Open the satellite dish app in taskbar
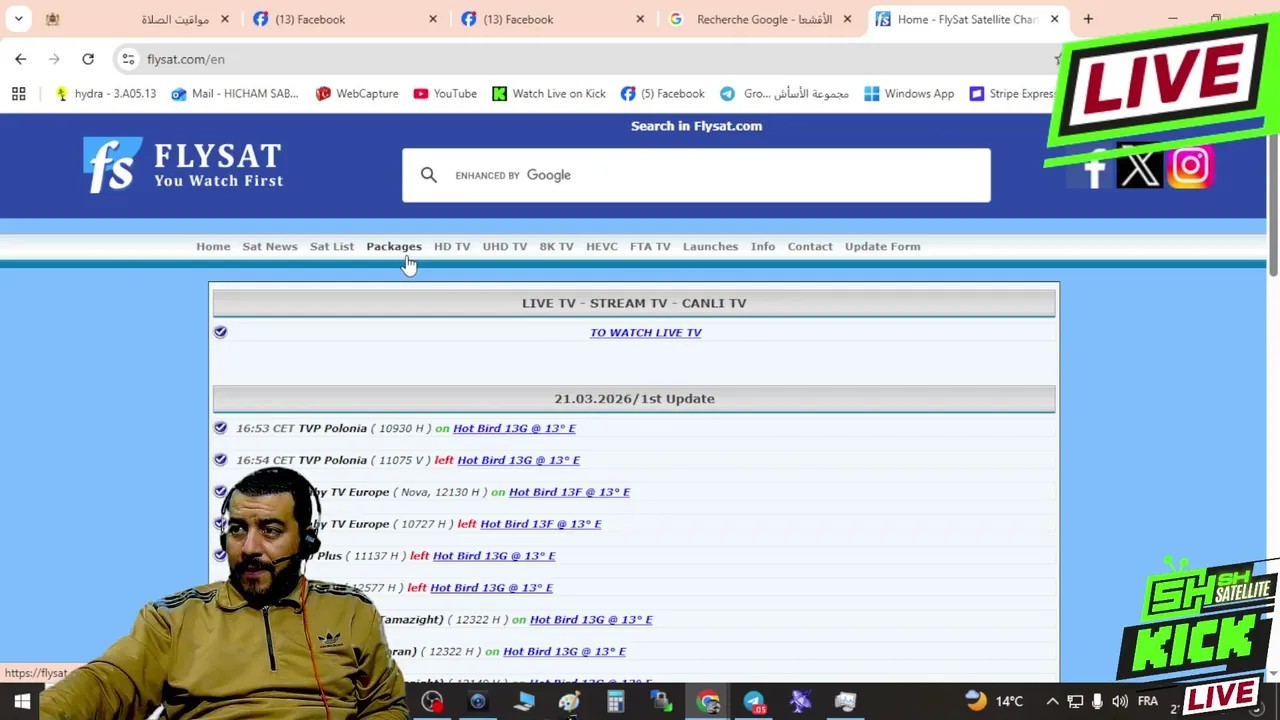 [800, 702]
